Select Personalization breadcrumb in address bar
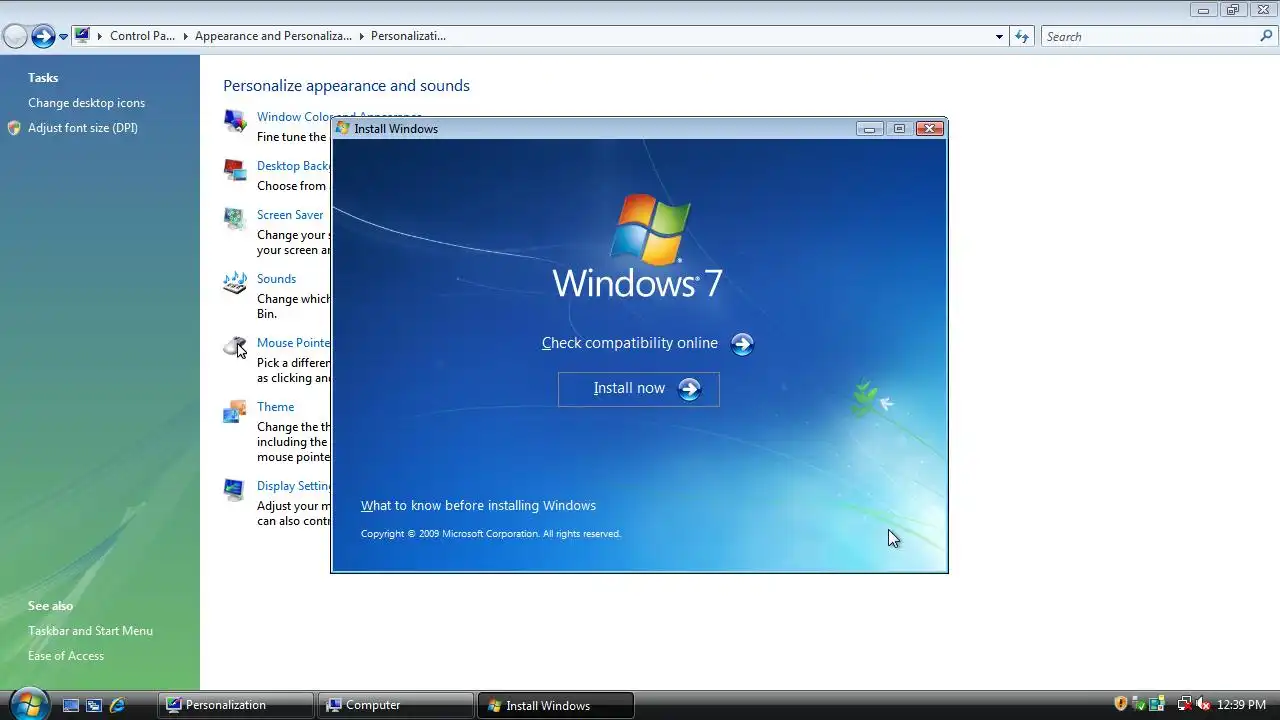1280x720 pixels. [408, 36]
